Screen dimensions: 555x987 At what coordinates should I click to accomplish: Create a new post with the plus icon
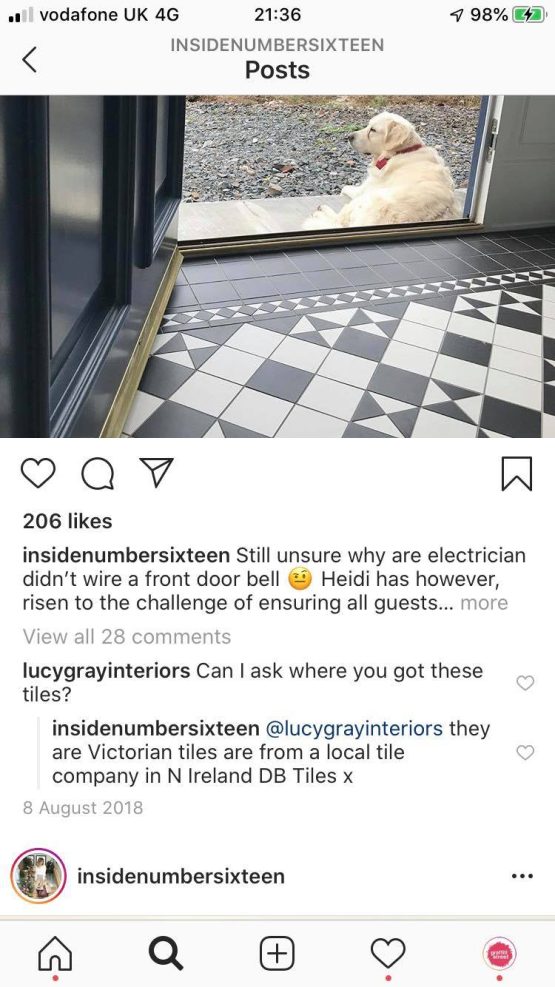click(x=278, y=953)
